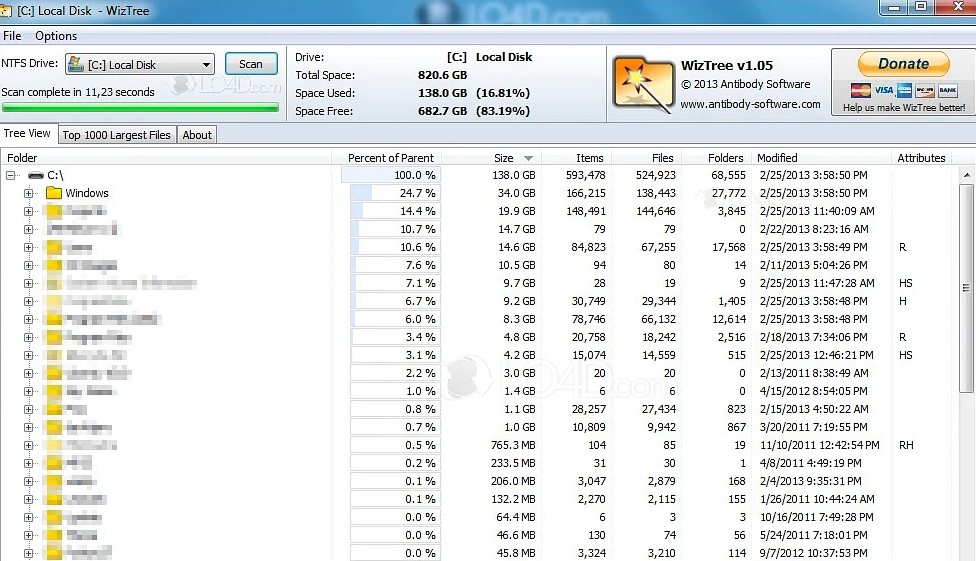
Task: Click the drive icon in NTFS Drive box
Action: [76, 64]
